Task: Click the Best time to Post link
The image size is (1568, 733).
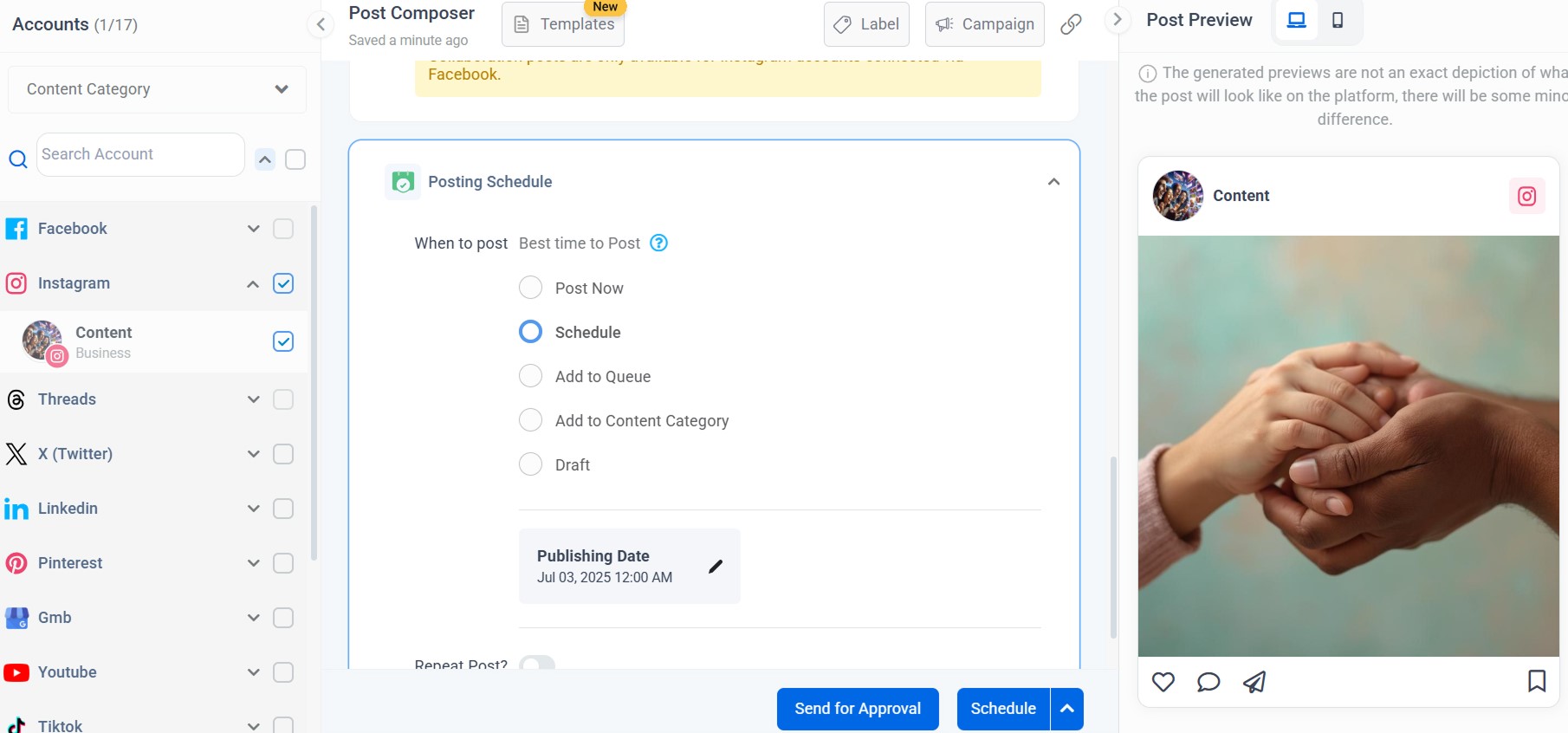Action: click(580, 243)
